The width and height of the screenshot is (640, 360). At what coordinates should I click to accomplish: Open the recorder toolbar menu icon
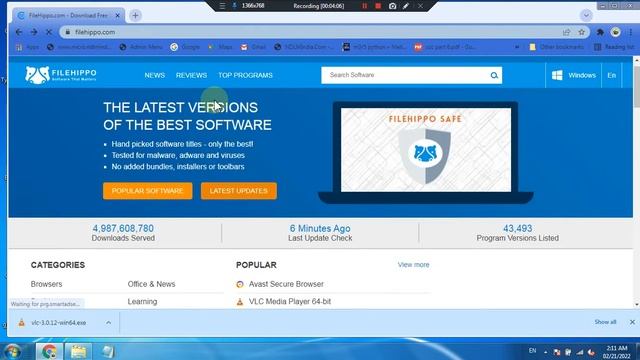pyautogui.click(x=222, y=6)
